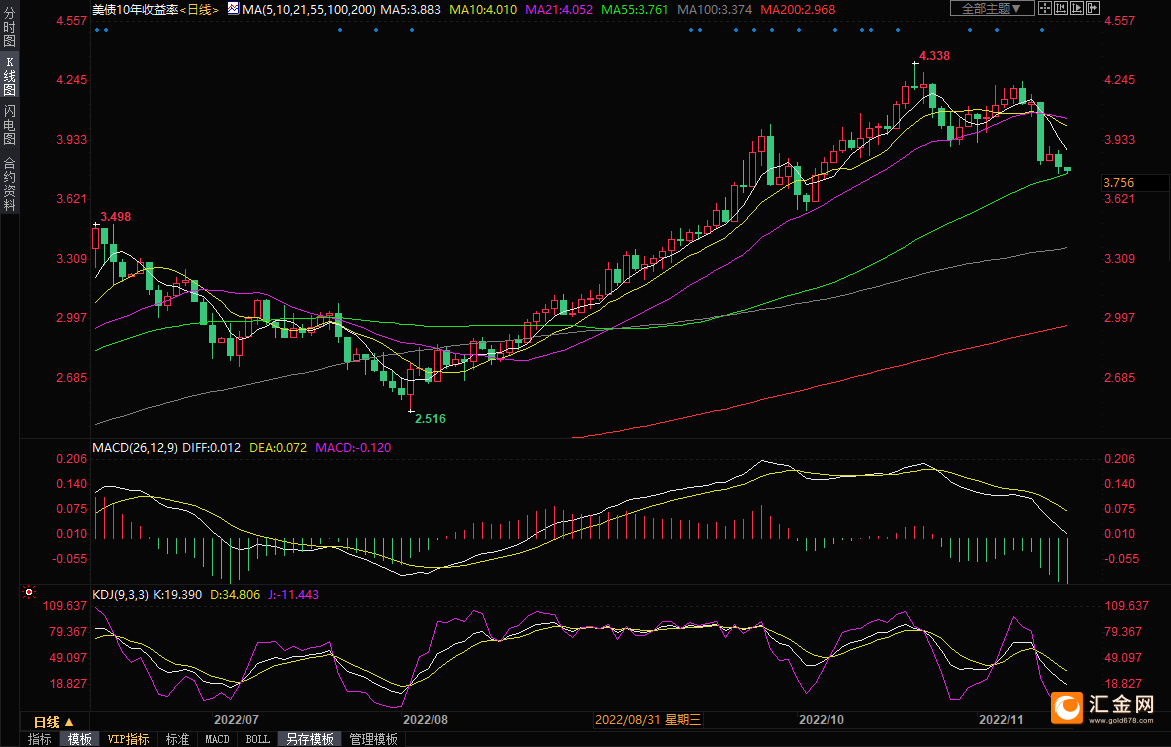
Task: Click the play-forward axis icon
Action: 1076,8
